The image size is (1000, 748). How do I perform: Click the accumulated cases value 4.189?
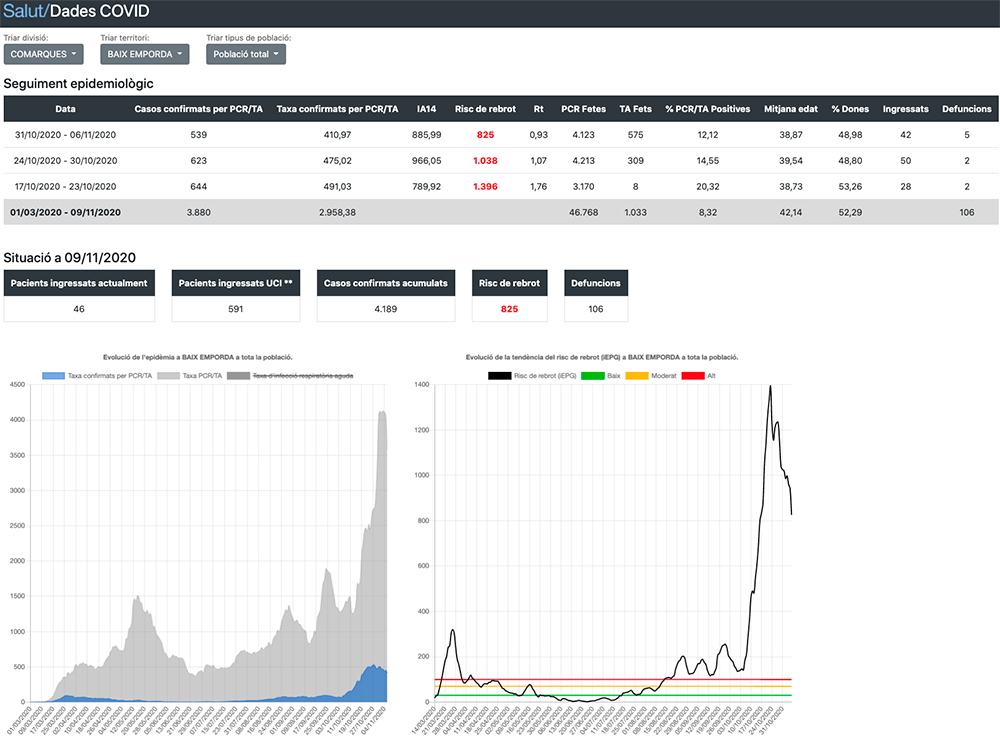pos(386,309)
